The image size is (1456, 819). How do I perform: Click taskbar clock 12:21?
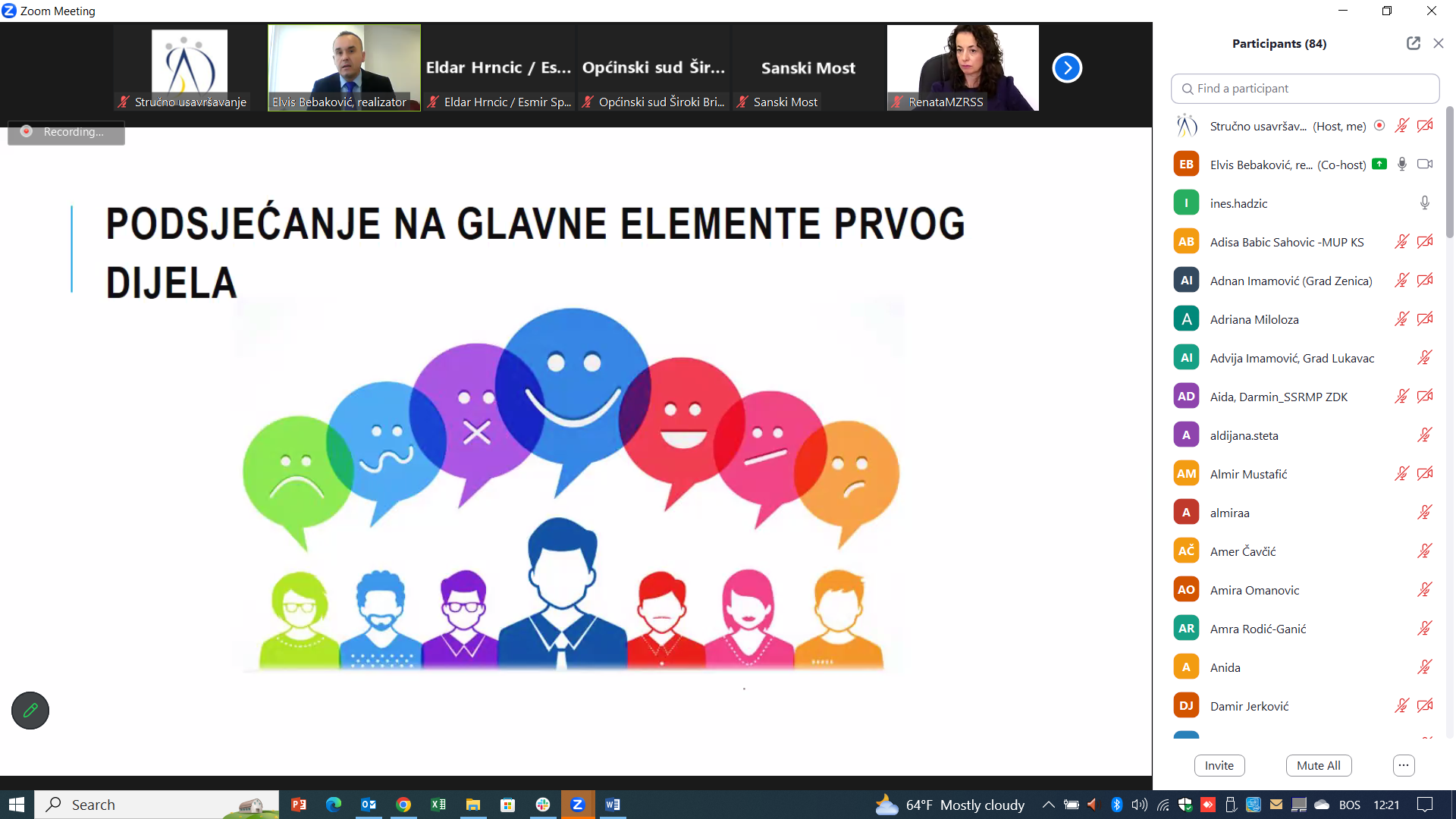click(x=1386, y=805)
